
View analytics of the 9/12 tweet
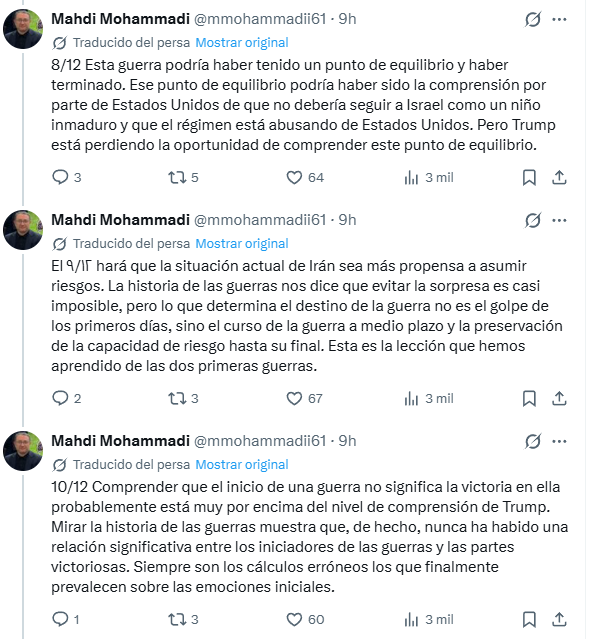[x=429, y=399]
